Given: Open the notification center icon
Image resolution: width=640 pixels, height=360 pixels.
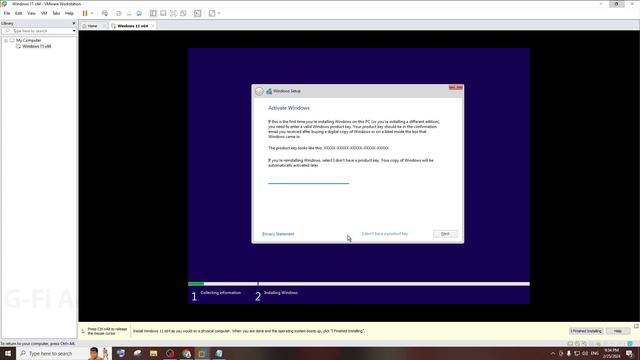Looking at the screenshot, I should tap(629, 353).
